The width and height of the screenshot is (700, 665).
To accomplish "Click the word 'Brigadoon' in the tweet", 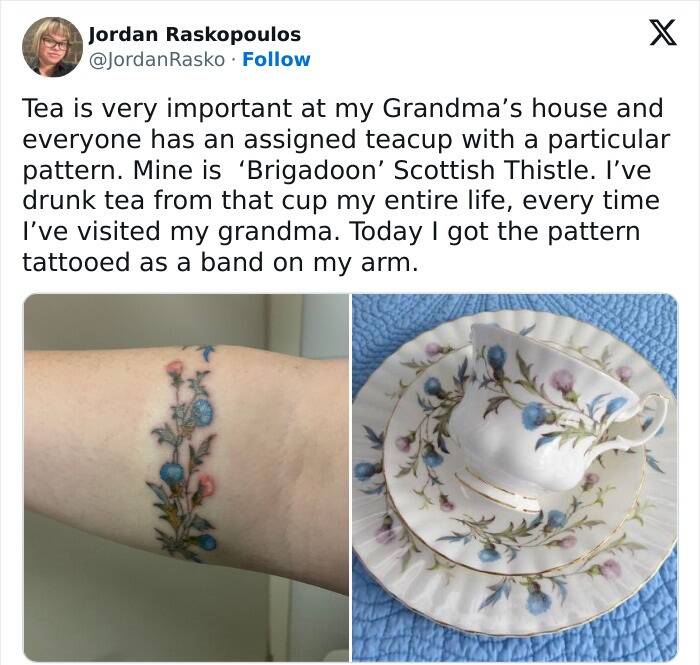I will (x=308, y=170).
